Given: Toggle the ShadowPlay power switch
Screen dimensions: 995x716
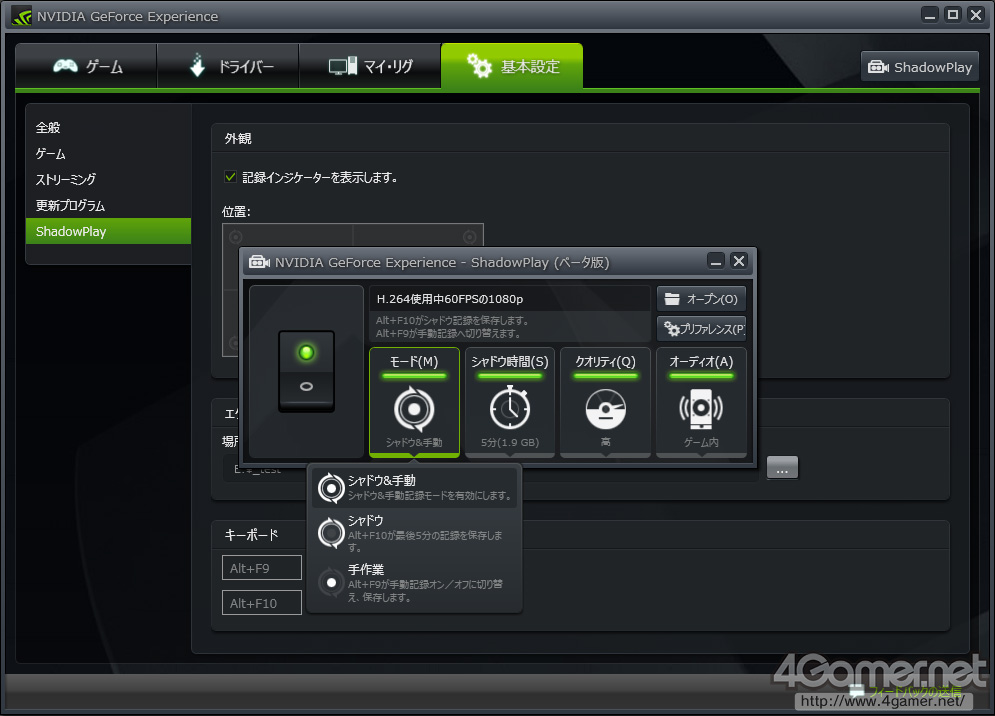Looking at the screenshot, I should [x=306, y=371].
